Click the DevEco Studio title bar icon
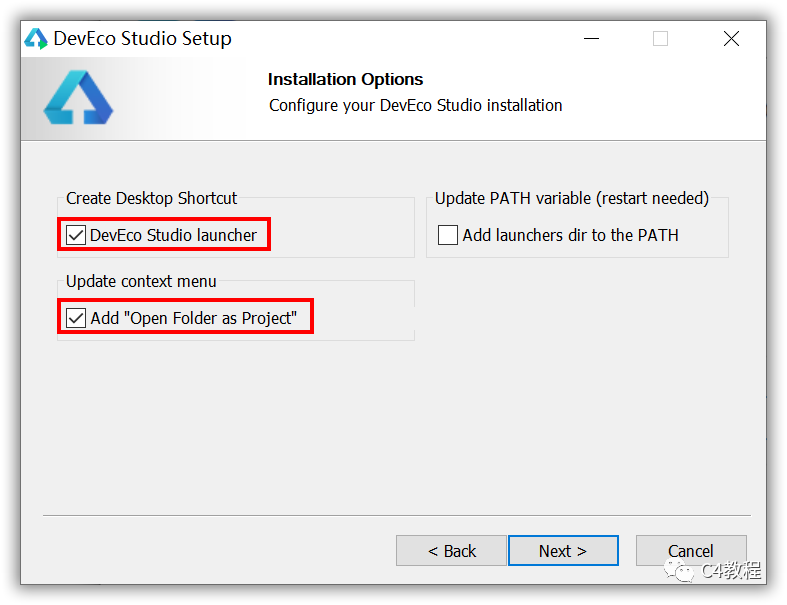This screenshot has width=787, height=605. (36, 39)
